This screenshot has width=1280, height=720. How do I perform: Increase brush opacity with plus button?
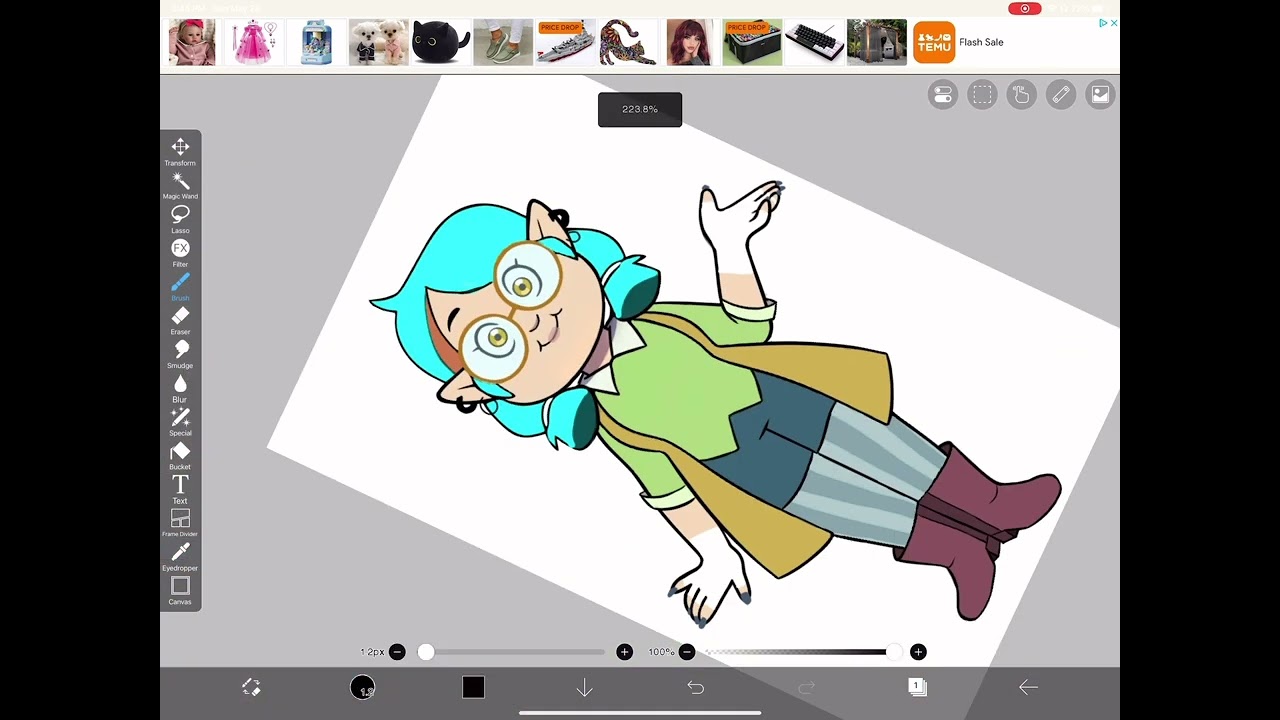coord(918,652)
